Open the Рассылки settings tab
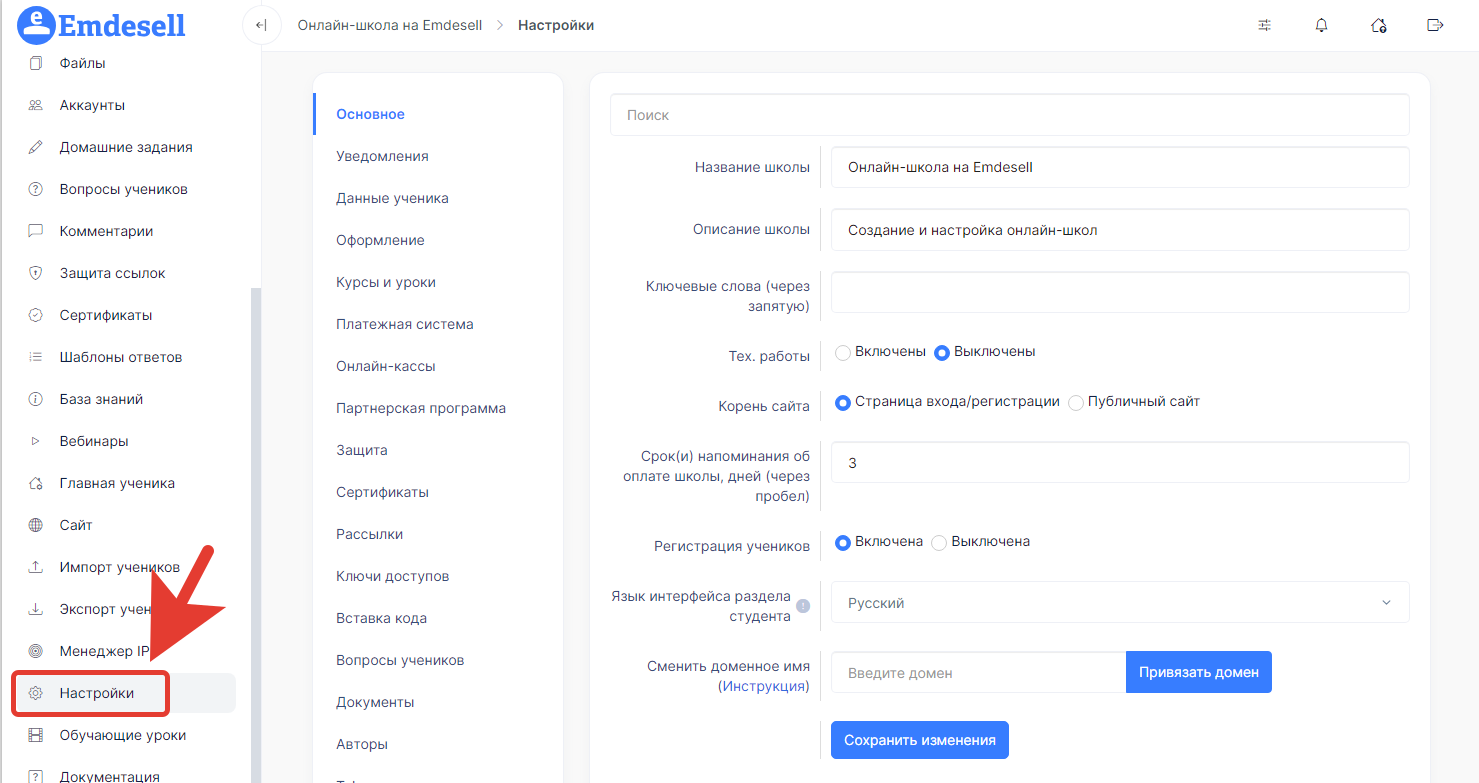This screenshot has width=1479, height=783. point(370,534)
